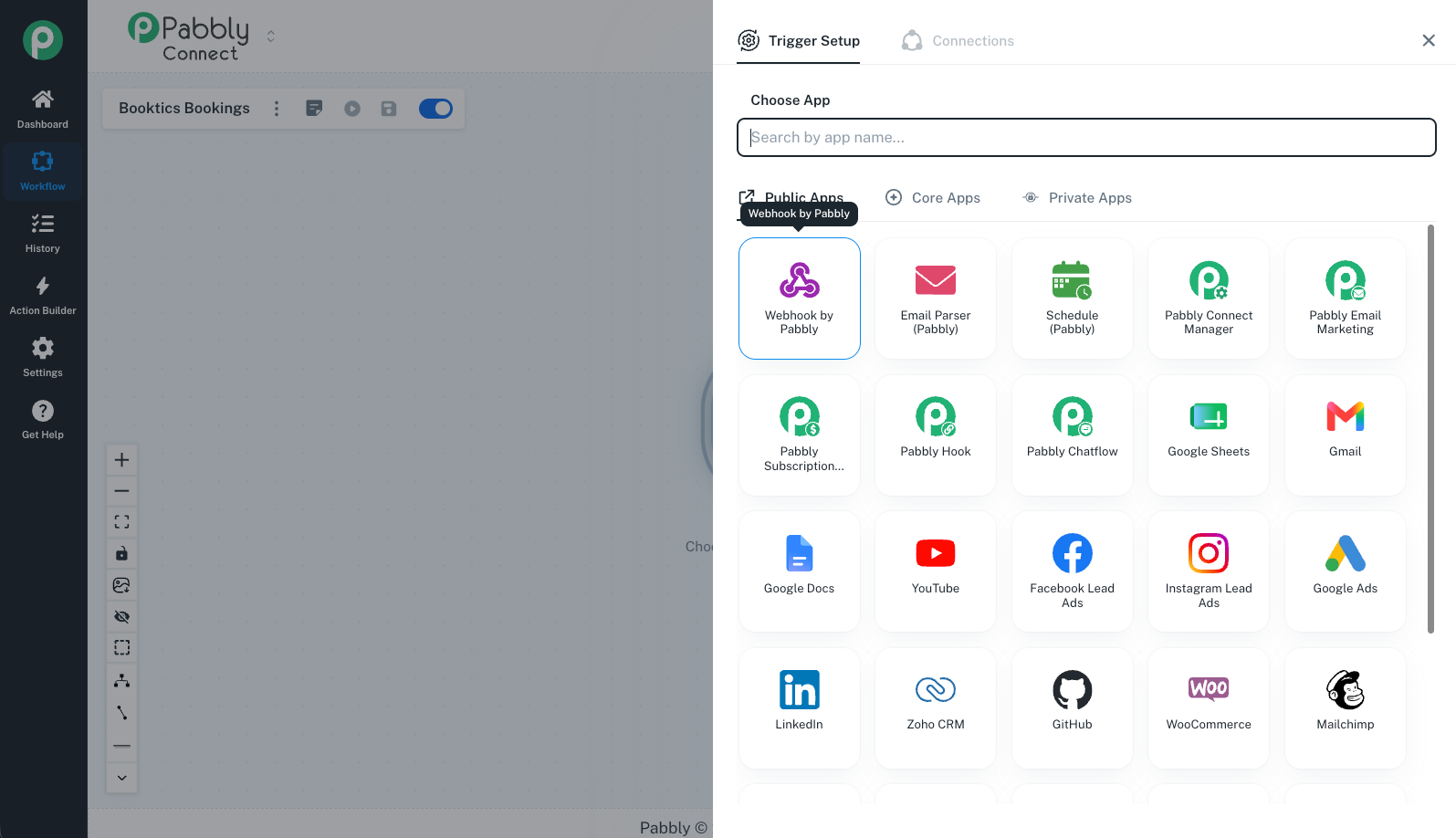This screenshot has height=838, width=1456.
Task: Run the workflow with play icon
Action: (352, 109)
